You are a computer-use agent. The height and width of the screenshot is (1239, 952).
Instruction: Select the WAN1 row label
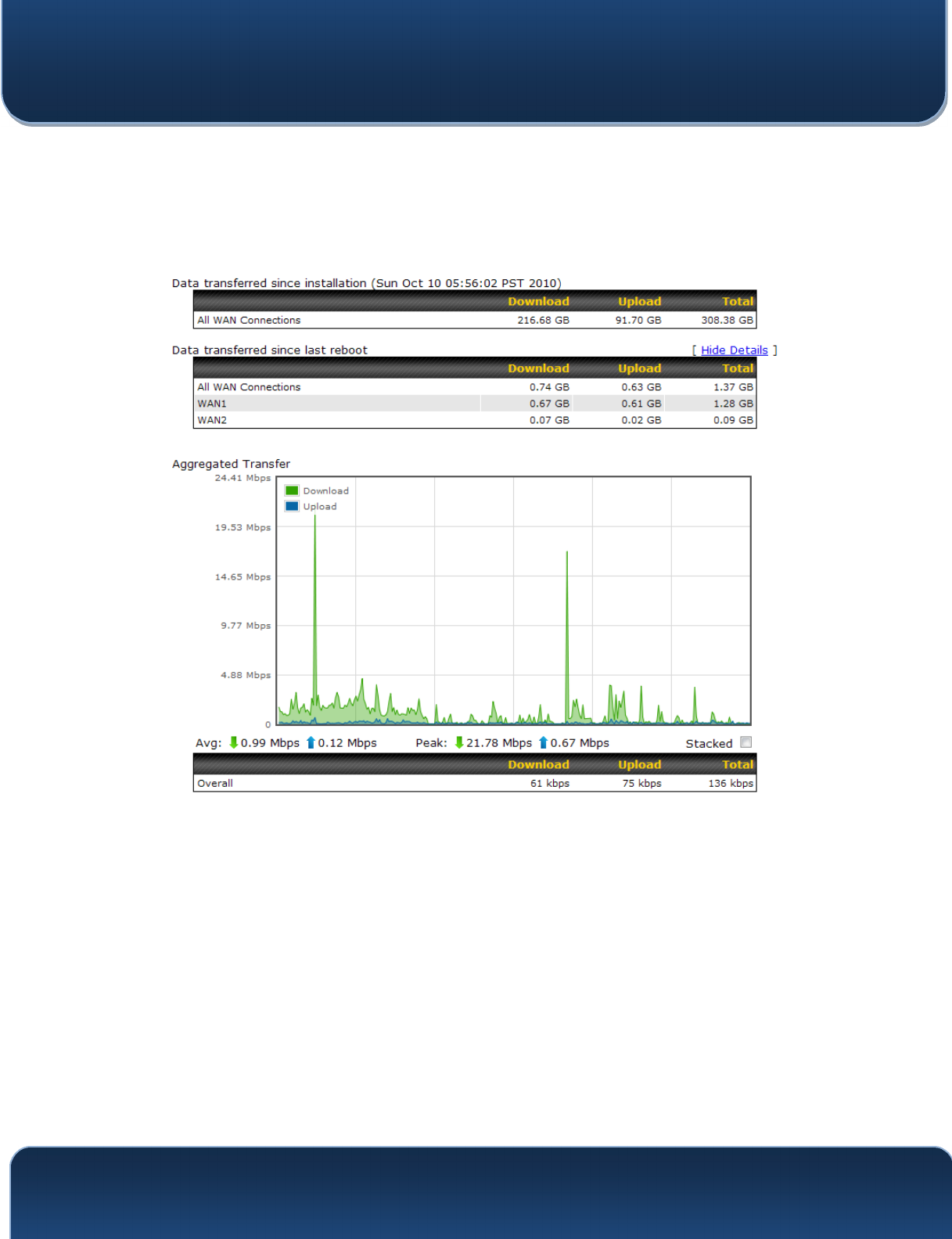tap(212, 404)
